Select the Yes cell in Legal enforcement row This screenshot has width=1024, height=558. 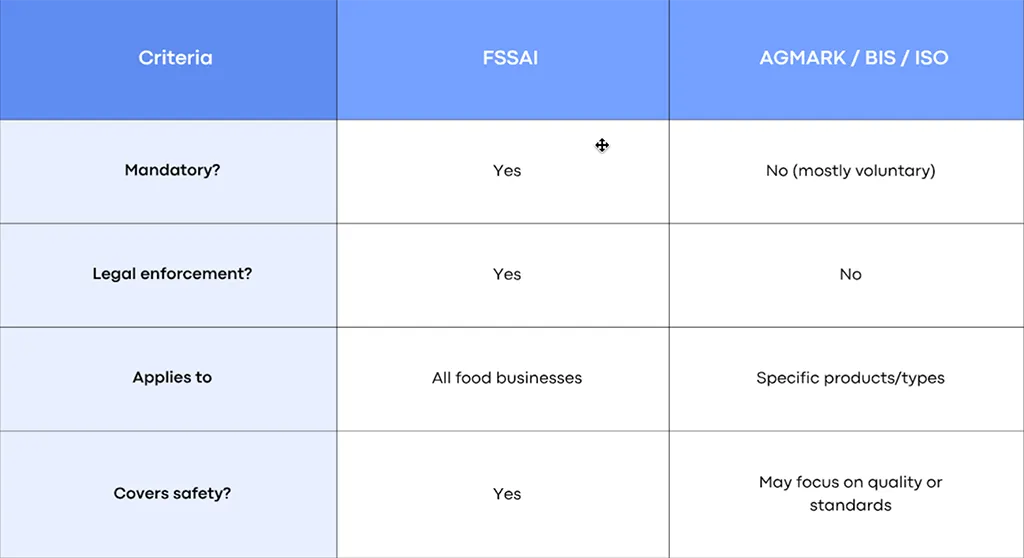click(x=507, y=275)
